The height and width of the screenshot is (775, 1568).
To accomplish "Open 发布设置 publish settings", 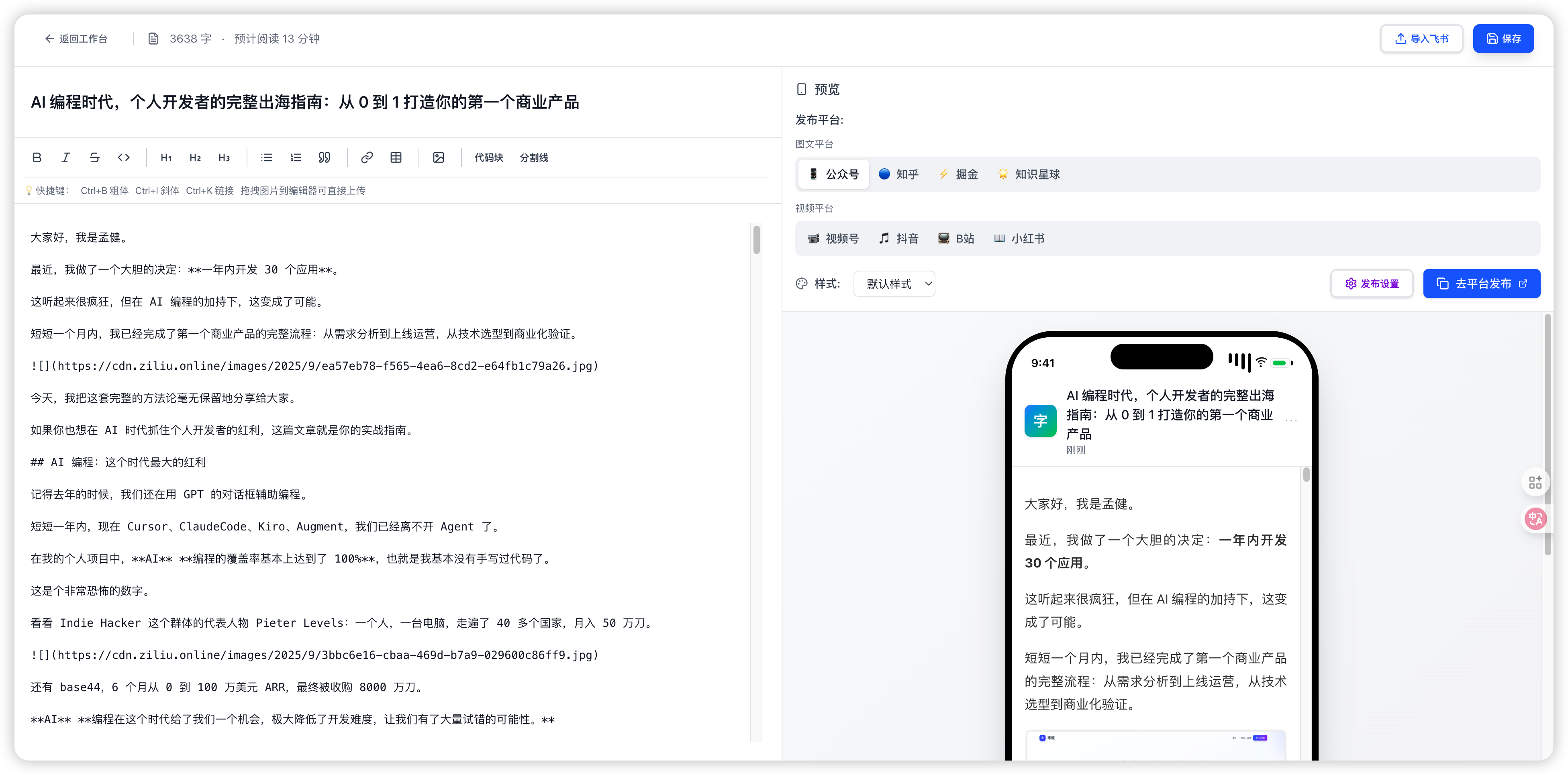I will [1371, 283].
